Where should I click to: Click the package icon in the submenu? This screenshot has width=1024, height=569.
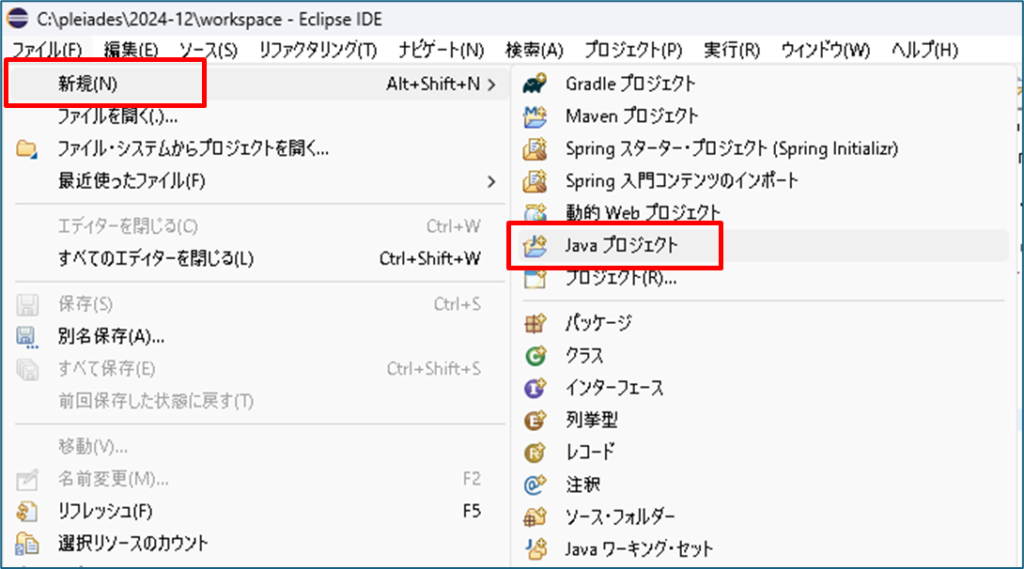pyautogui.click(x=537, y=323)
